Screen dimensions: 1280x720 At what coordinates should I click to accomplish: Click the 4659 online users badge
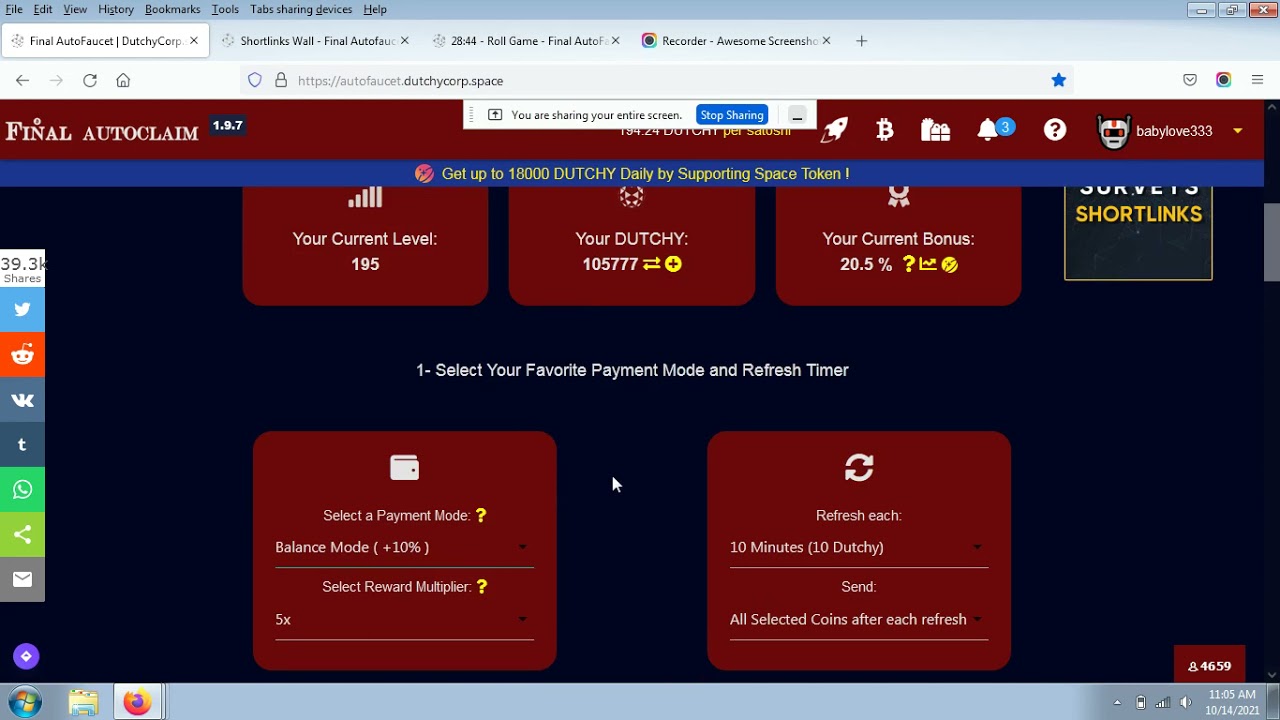(x=1209, y=666)
